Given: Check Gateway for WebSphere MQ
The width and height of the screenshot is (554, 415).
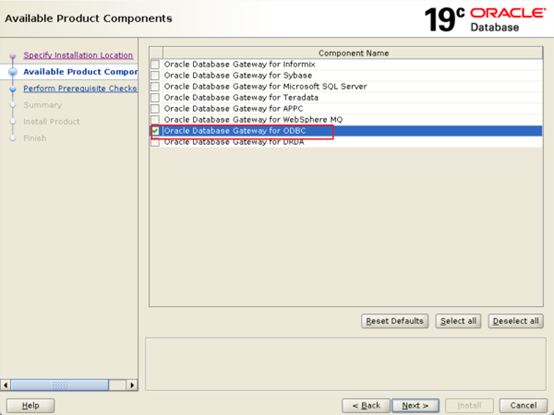Looking at the screenshot, I should 155,120.
